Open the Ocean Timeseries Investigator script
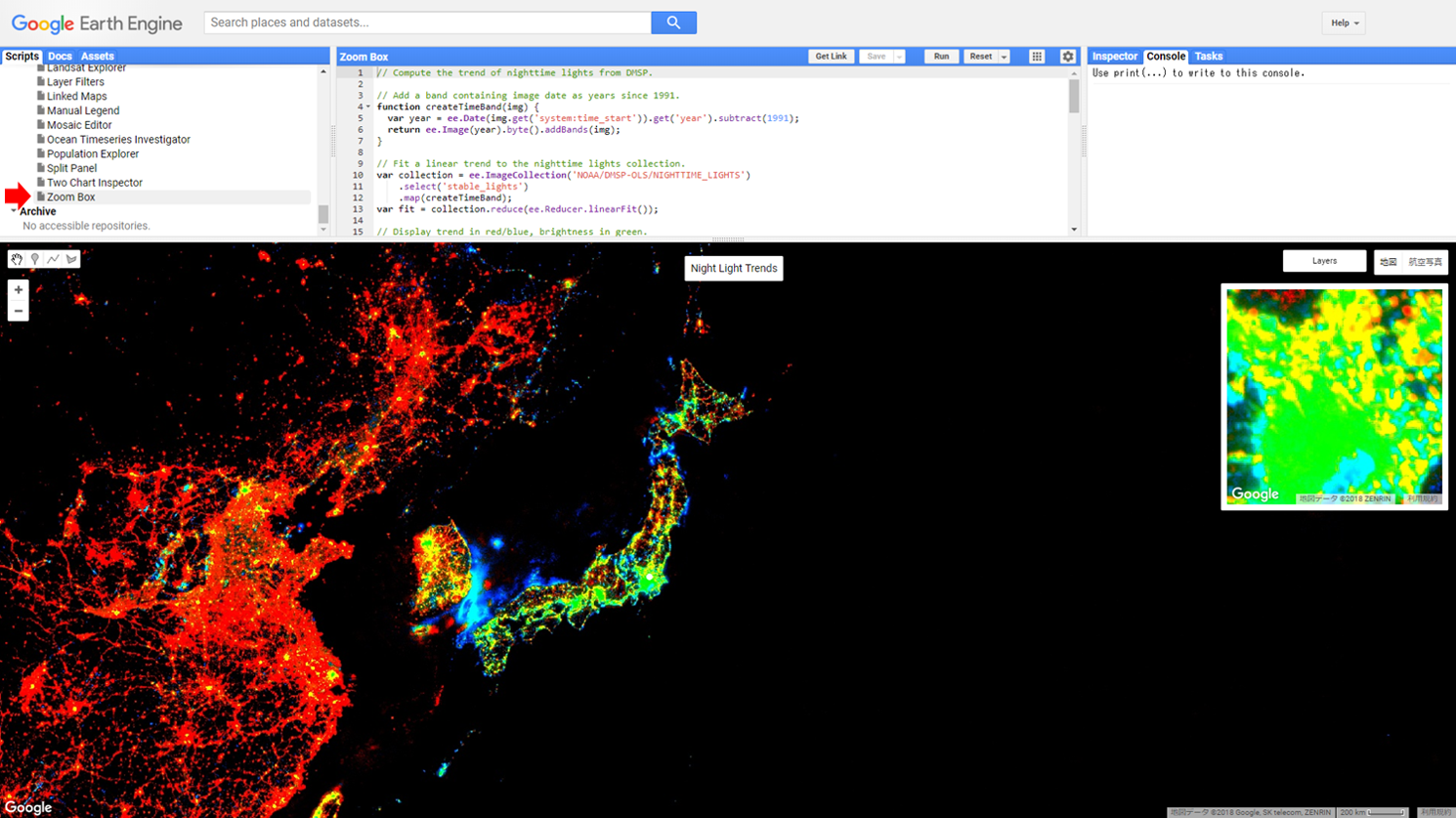 pos(118,140)
